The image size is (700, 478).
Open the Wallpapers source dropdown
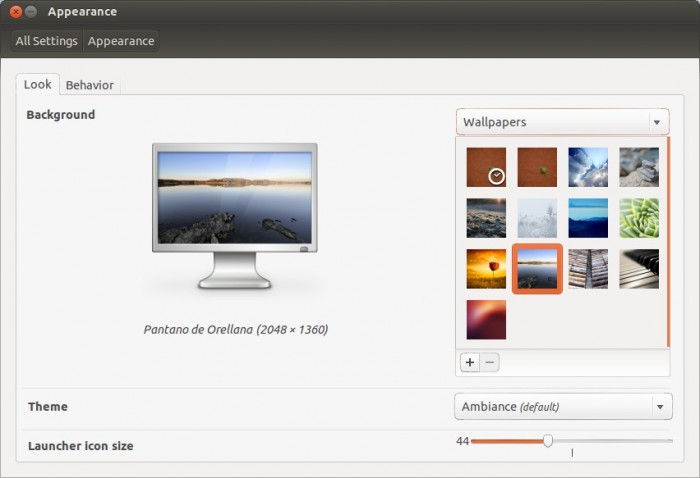[x=562, y=122]
